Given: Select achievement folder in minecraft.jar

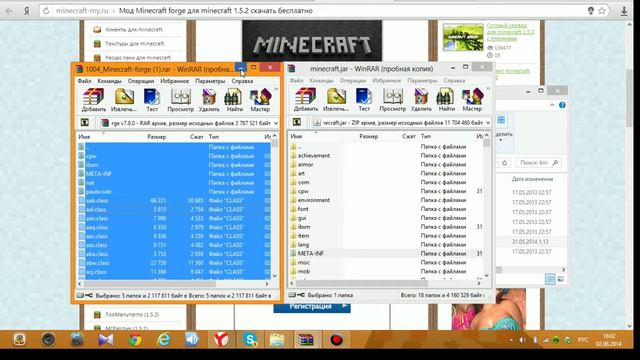Looking at the screenshot, I should [313, 156].
